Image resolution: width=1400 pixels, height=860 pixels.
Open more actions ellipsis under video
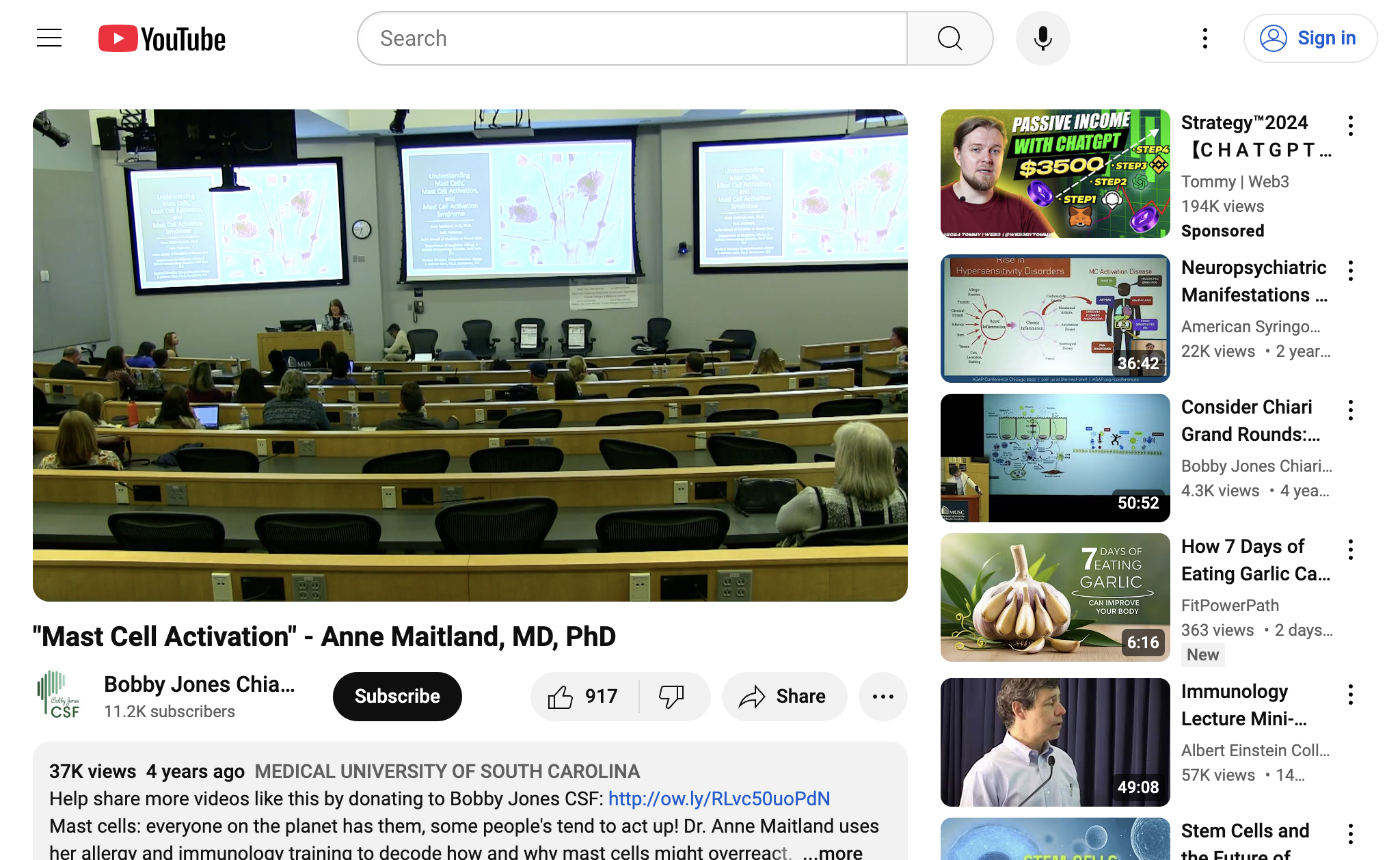coord(883,697)
